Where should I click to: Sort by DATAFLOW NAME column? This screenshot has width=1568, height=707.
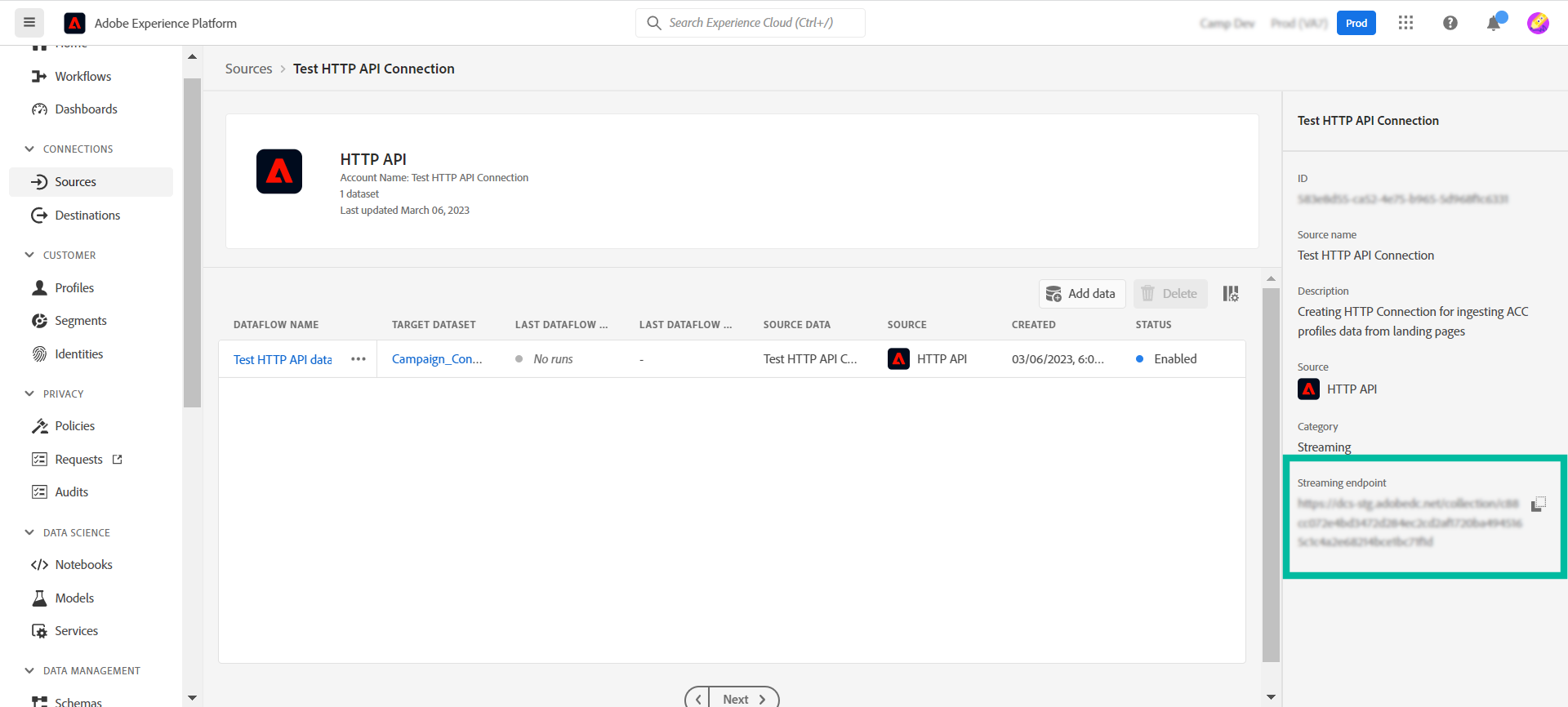tap(276, 325)
